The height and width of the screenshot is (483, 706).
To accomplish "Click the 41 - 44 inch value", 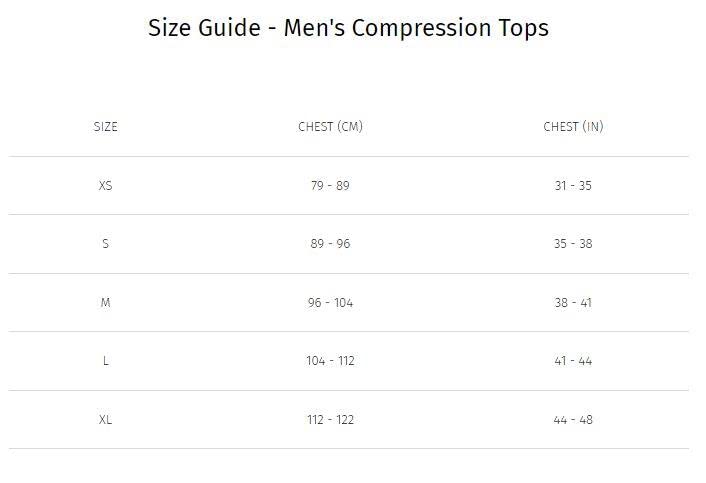I will pos(573,361).
